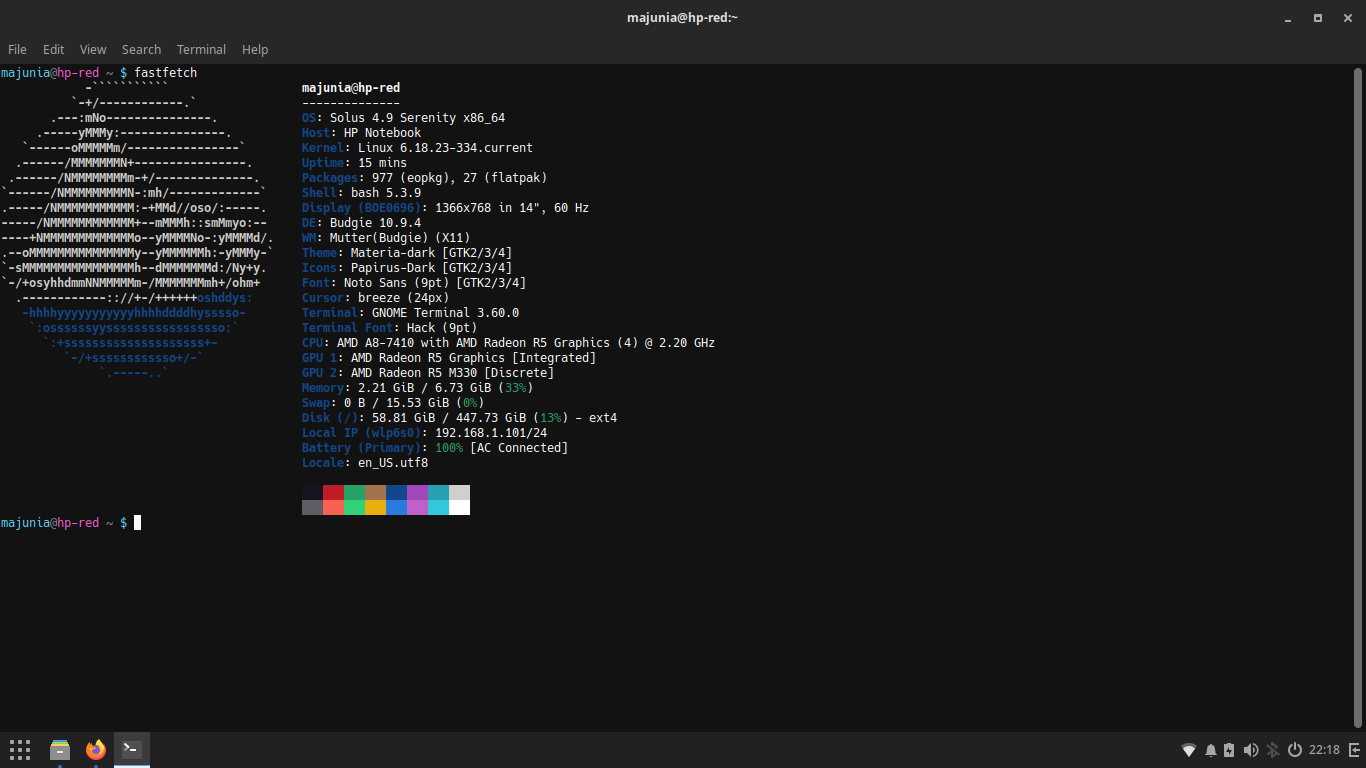Click the '977 (eopkg), 27 (flatpak)' packages line
The height and width of the screenshot is (768, 1366).
(459, 178)
